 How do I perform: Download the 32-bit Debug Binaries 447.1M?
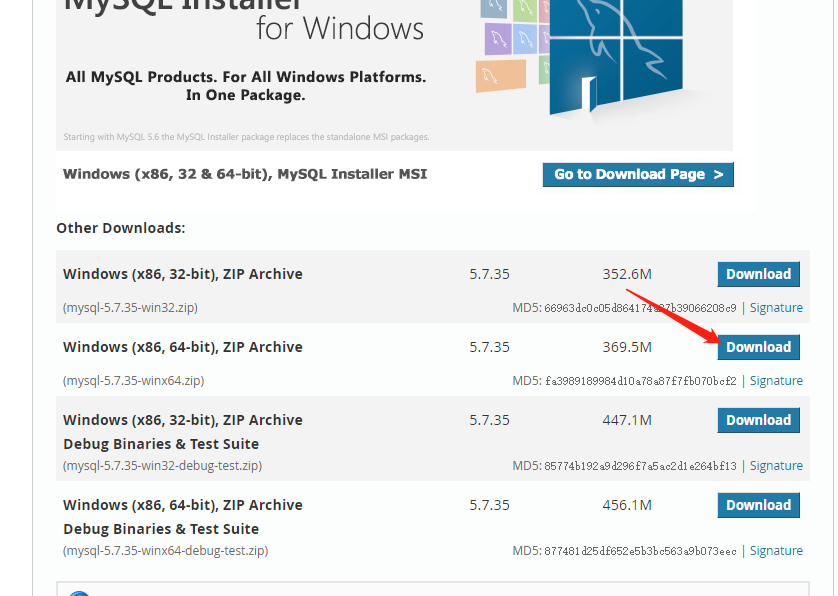[x=758, y=420]
